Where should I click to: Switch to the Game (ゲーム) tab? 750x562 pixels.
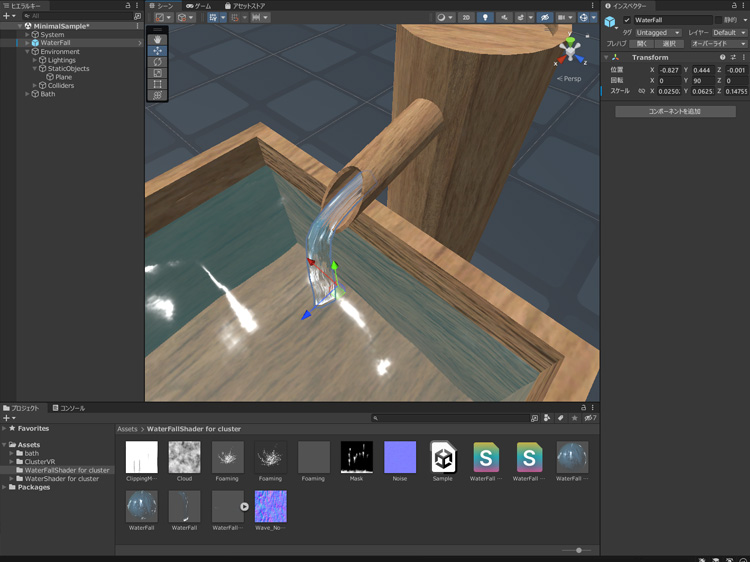198,6
